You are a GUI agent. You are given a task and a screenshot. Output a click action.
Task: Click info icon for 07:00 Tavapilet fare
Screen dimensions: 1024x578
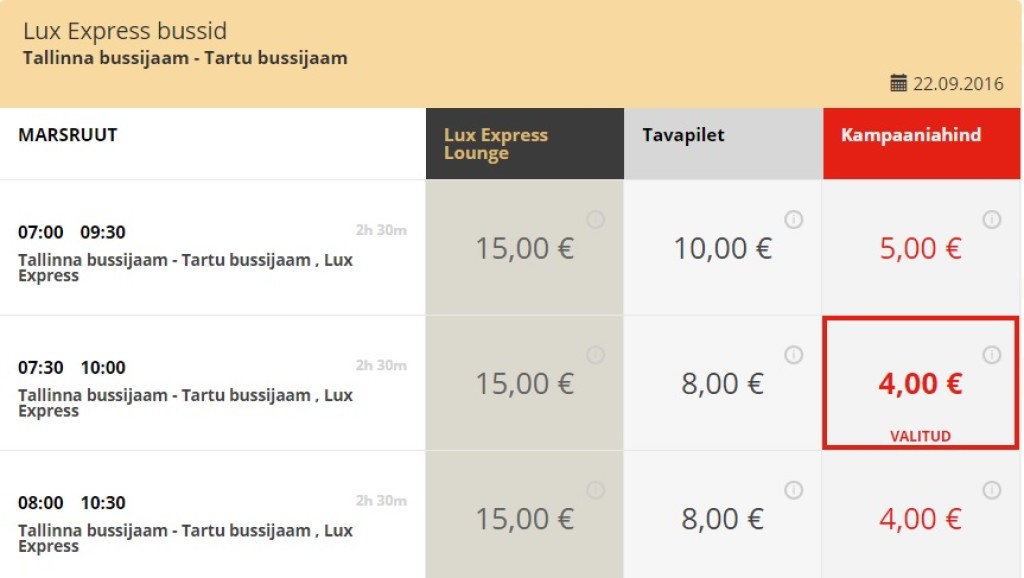point(794,220)
